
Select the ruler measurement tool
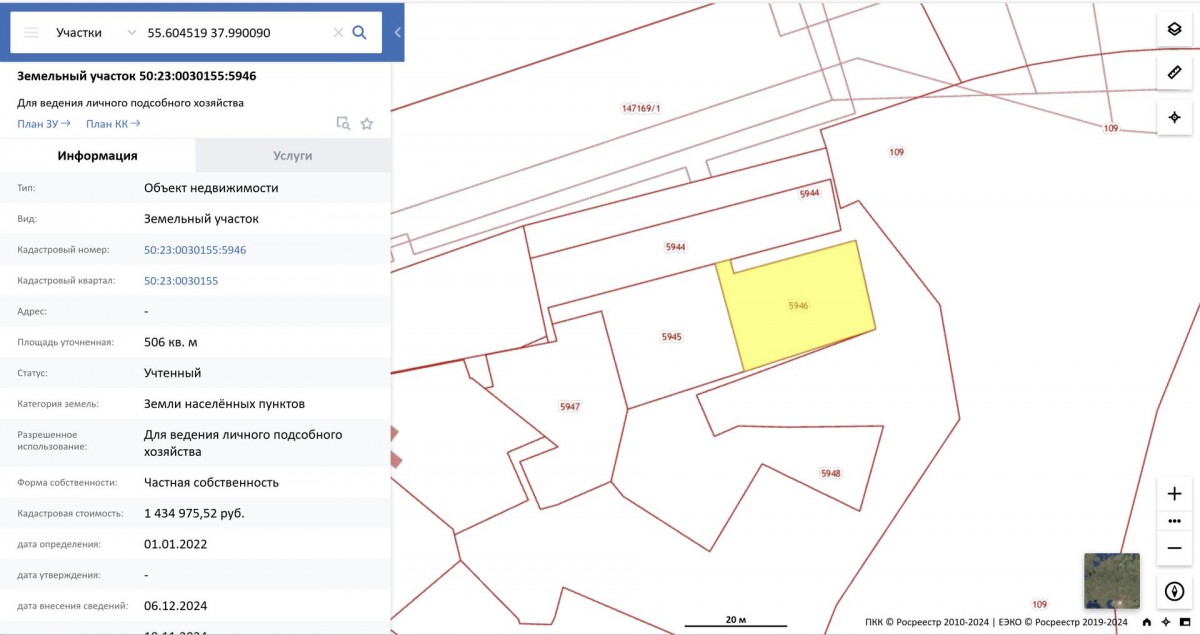tap(1175, 73)
